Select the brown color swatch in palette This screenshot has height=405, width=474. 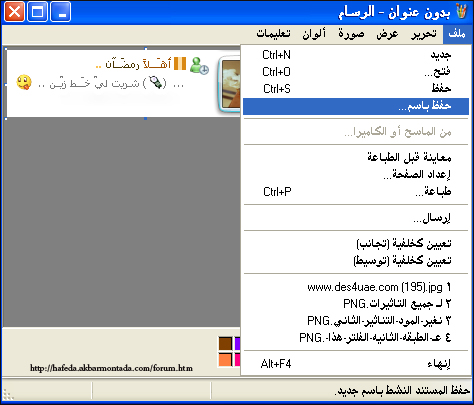225,344
